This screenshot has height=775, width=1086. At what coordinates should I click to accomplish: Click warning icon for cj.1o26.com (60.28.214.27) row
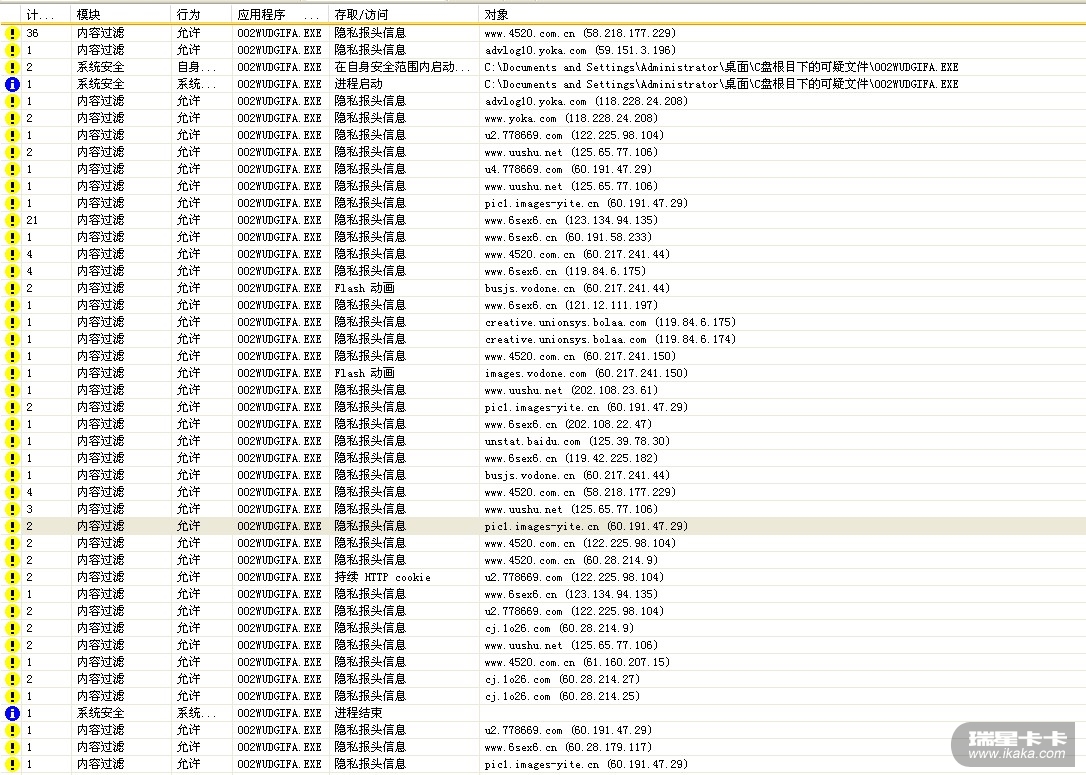(x=12, y=679)
